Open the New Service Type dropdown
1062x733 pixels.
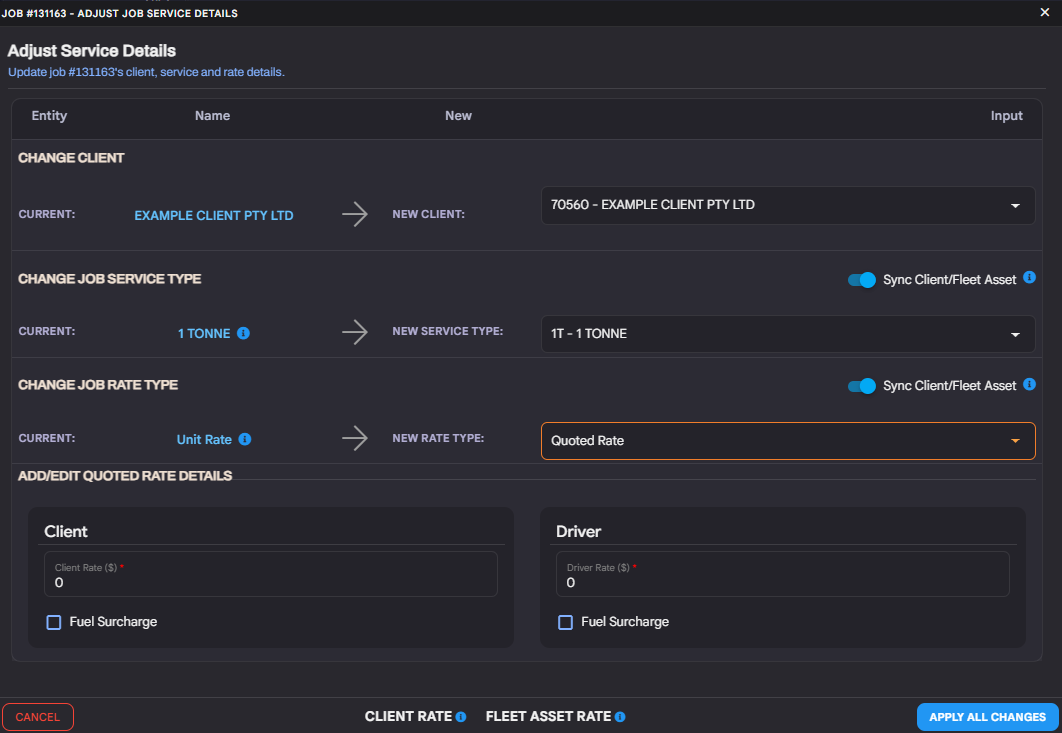click(788, 334)
